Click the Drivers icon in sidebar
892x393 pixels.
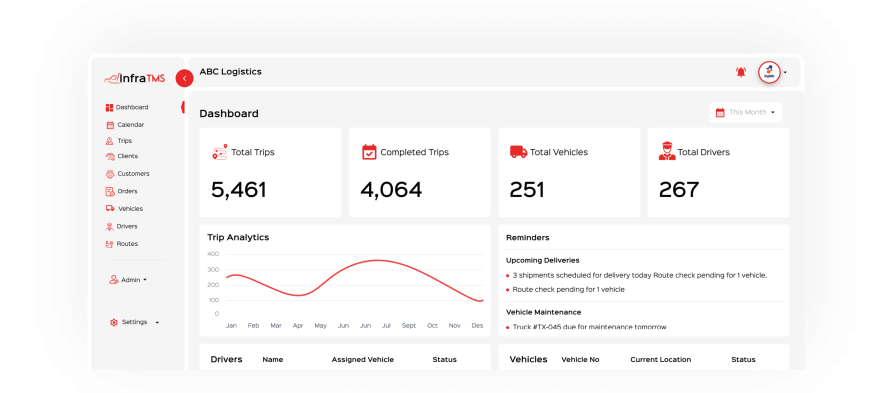coord(109,226)
